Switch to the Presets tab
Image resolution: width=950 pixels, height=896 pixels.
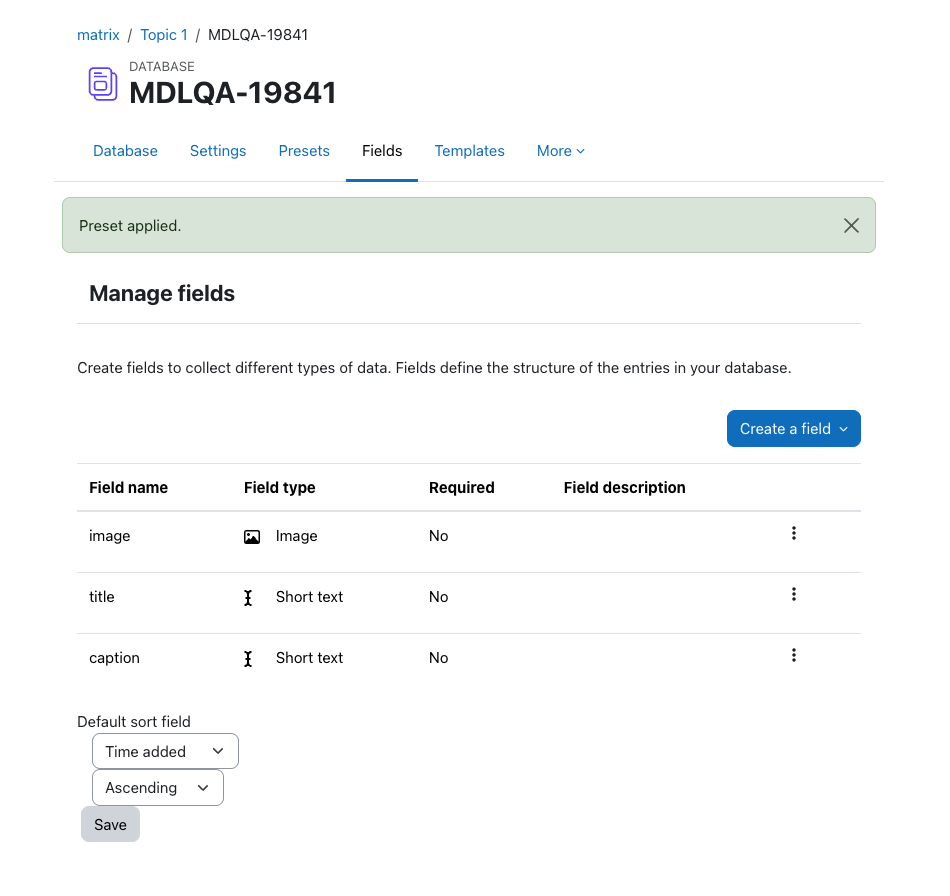(304, 151)
